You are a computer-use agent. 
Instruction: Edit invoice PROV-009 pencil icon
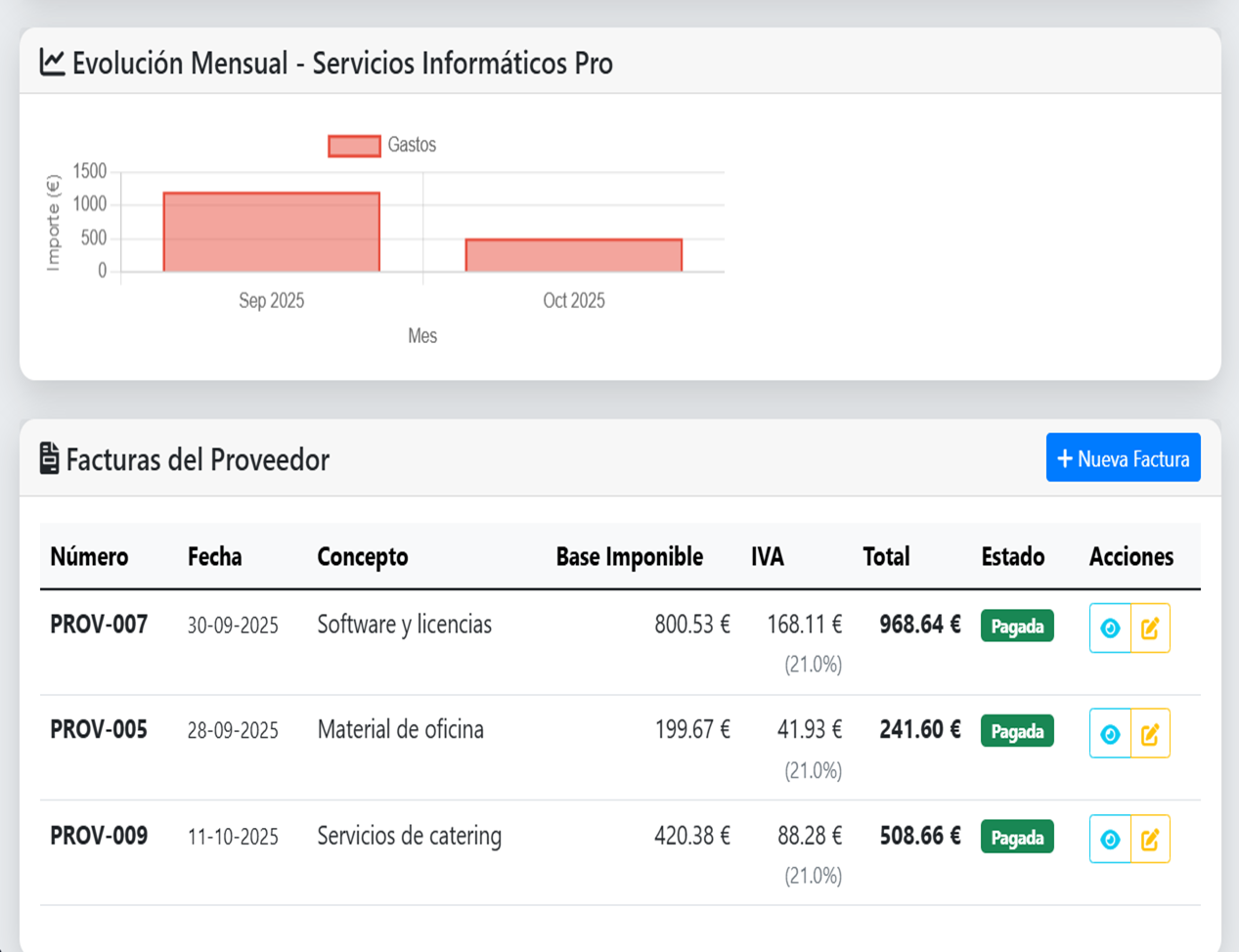pos(1150,840)
